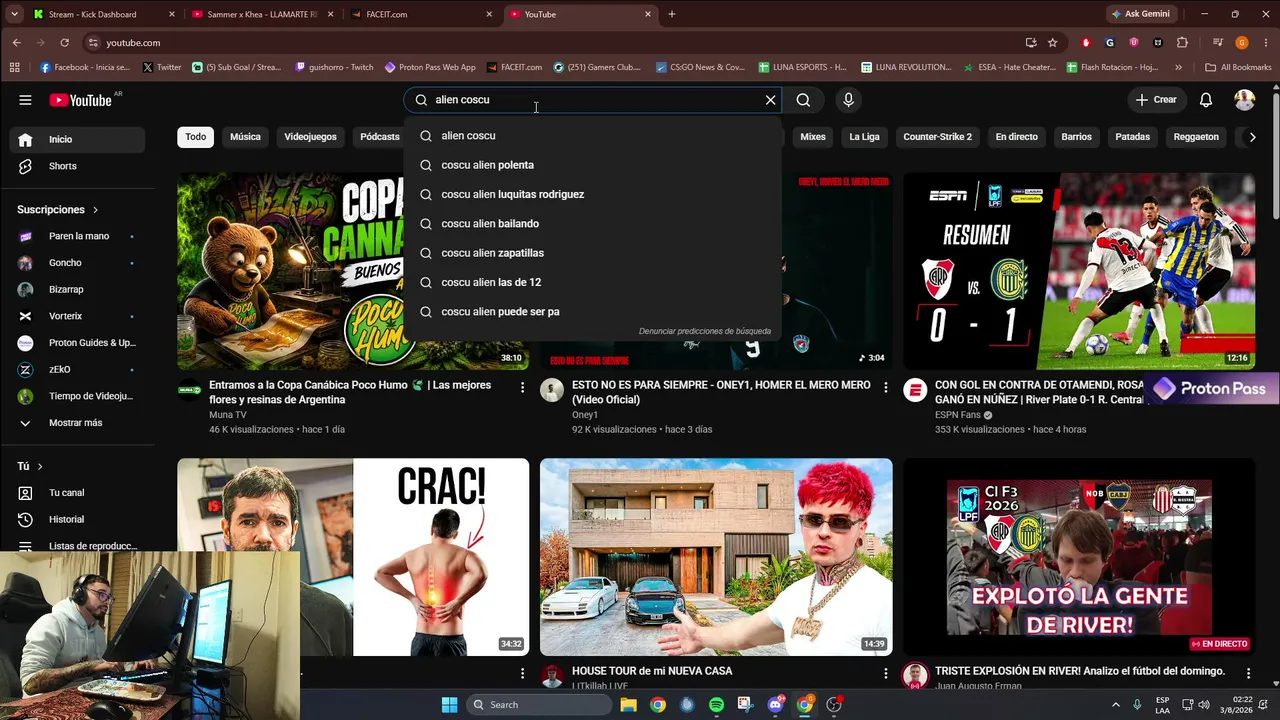Open the Windows Start menu
This screenshot has height=720, width=1280.
pos(449,705)
